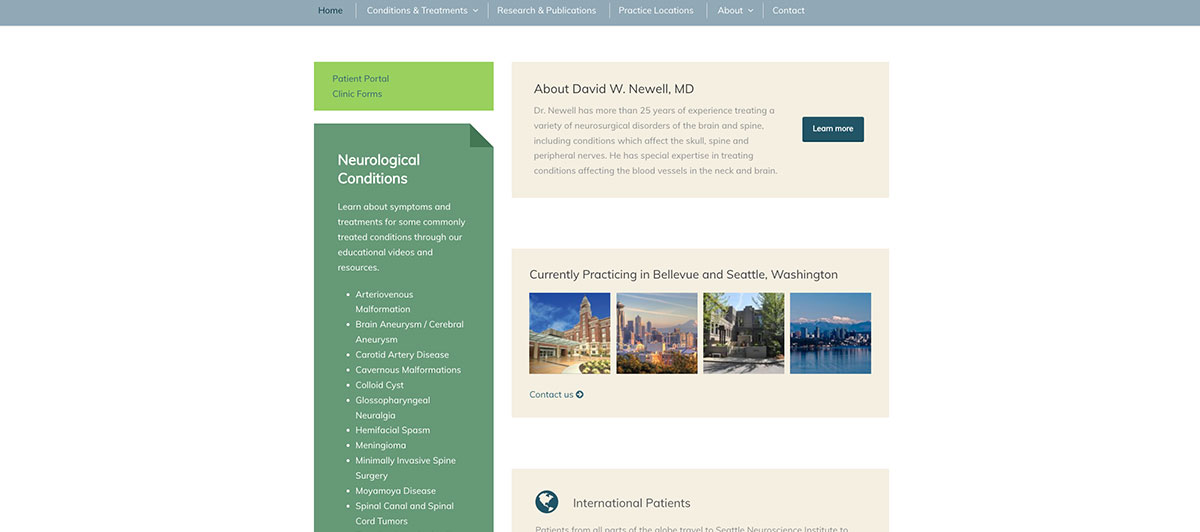Open Colloid Cyst link

380,385
